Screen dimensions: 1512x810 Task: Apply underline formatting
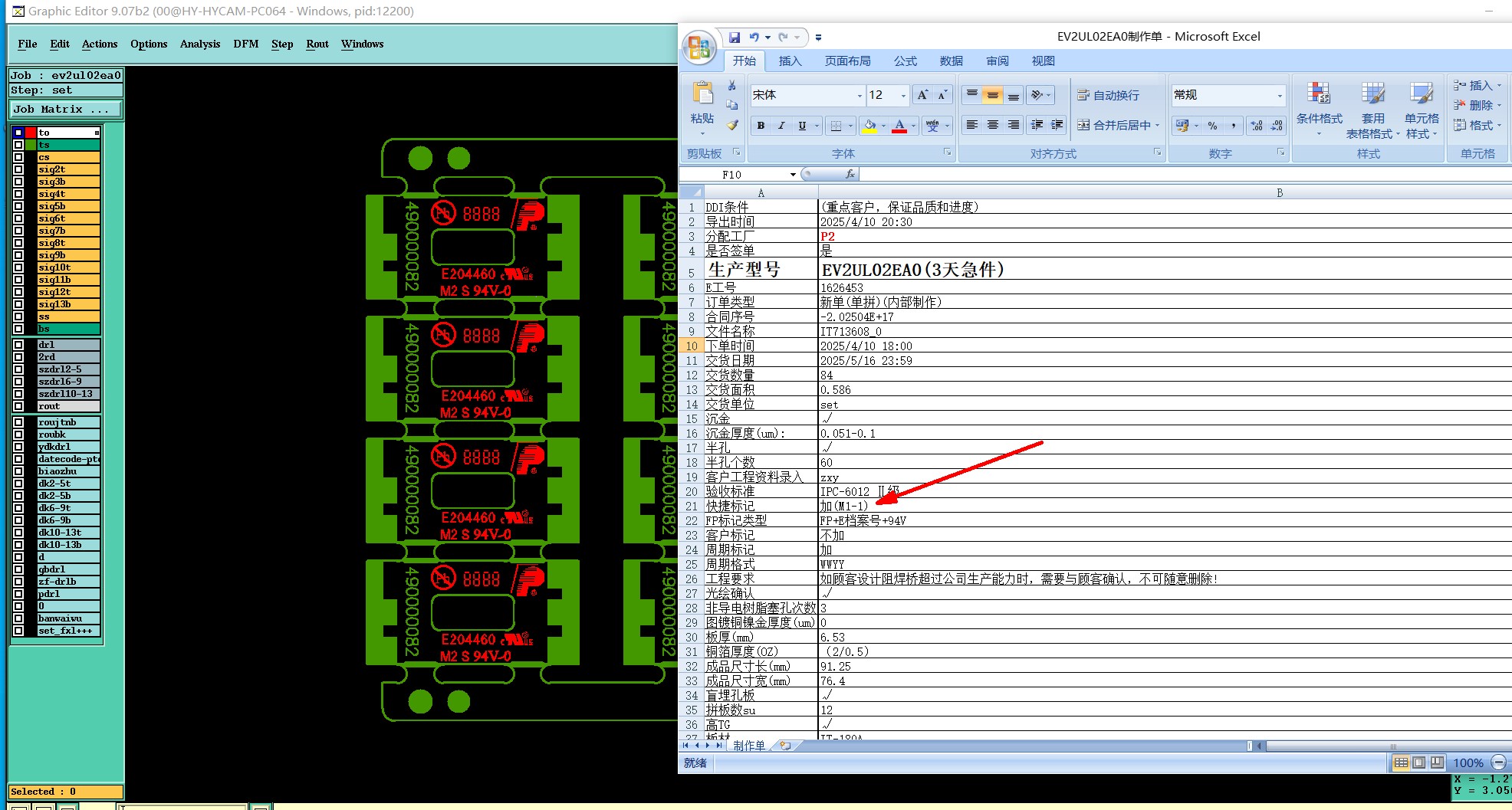pos(802,126)
